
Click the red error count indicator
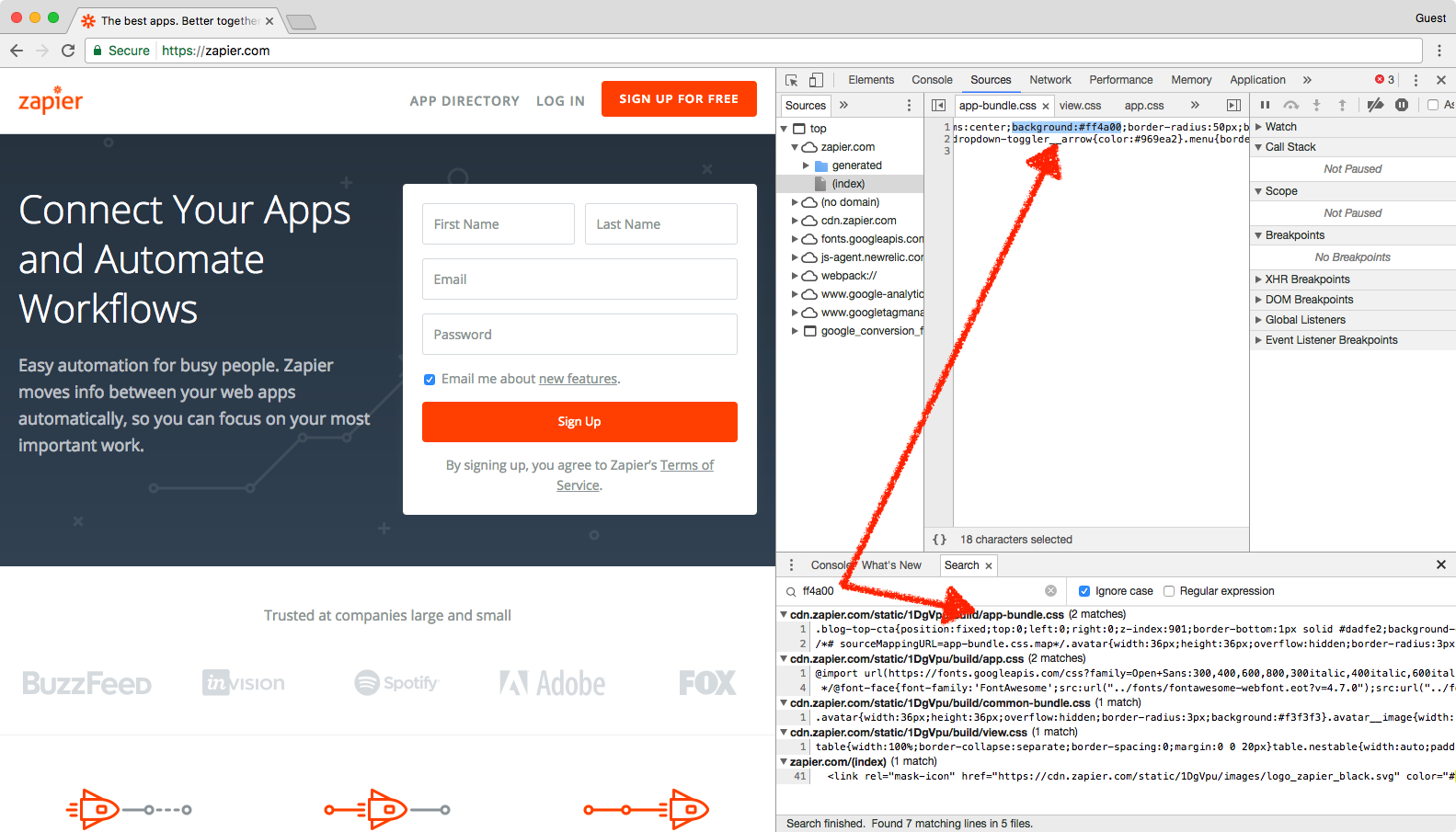click(x=1384, y=80)
